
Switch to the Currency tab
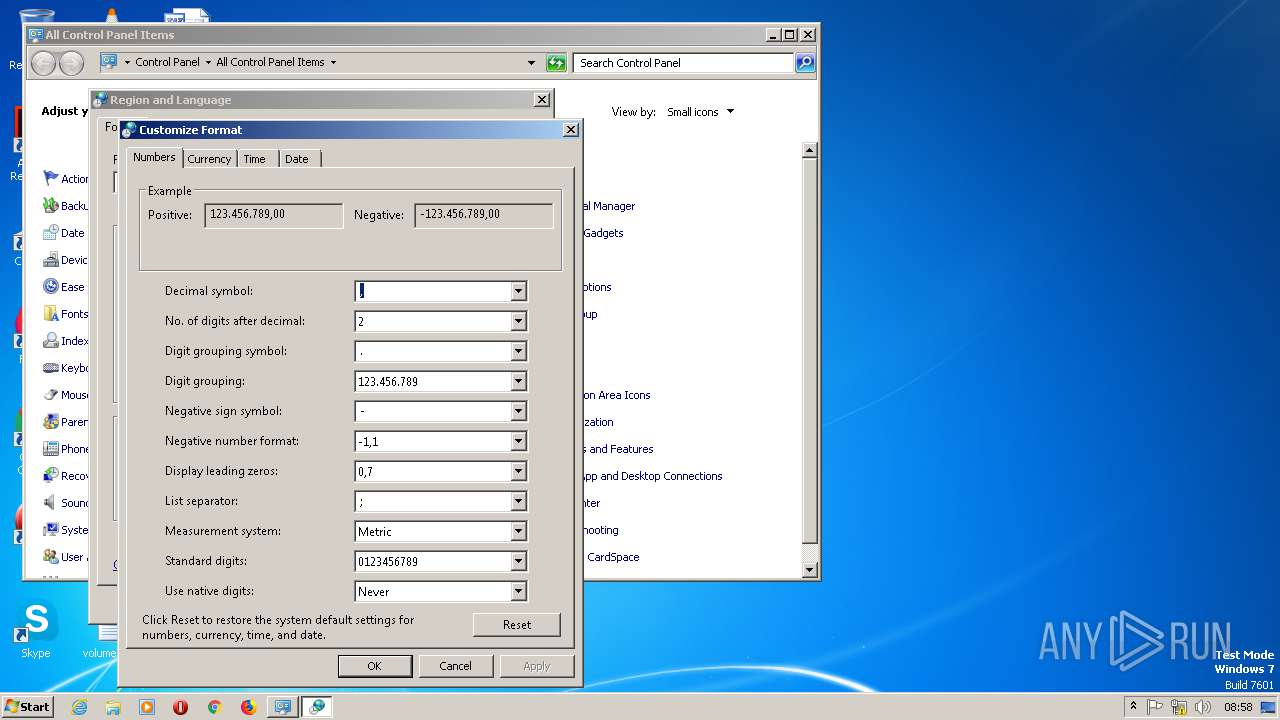pyautogui.click(x=209, y=159)
